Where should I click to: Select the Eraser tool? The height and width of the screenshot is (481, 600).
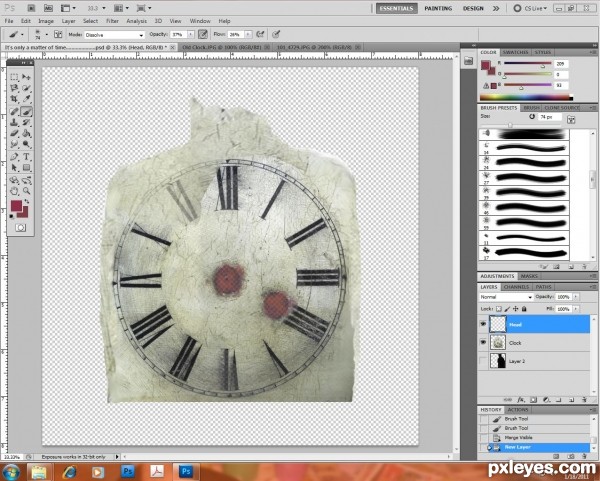(x=14, y=134)
